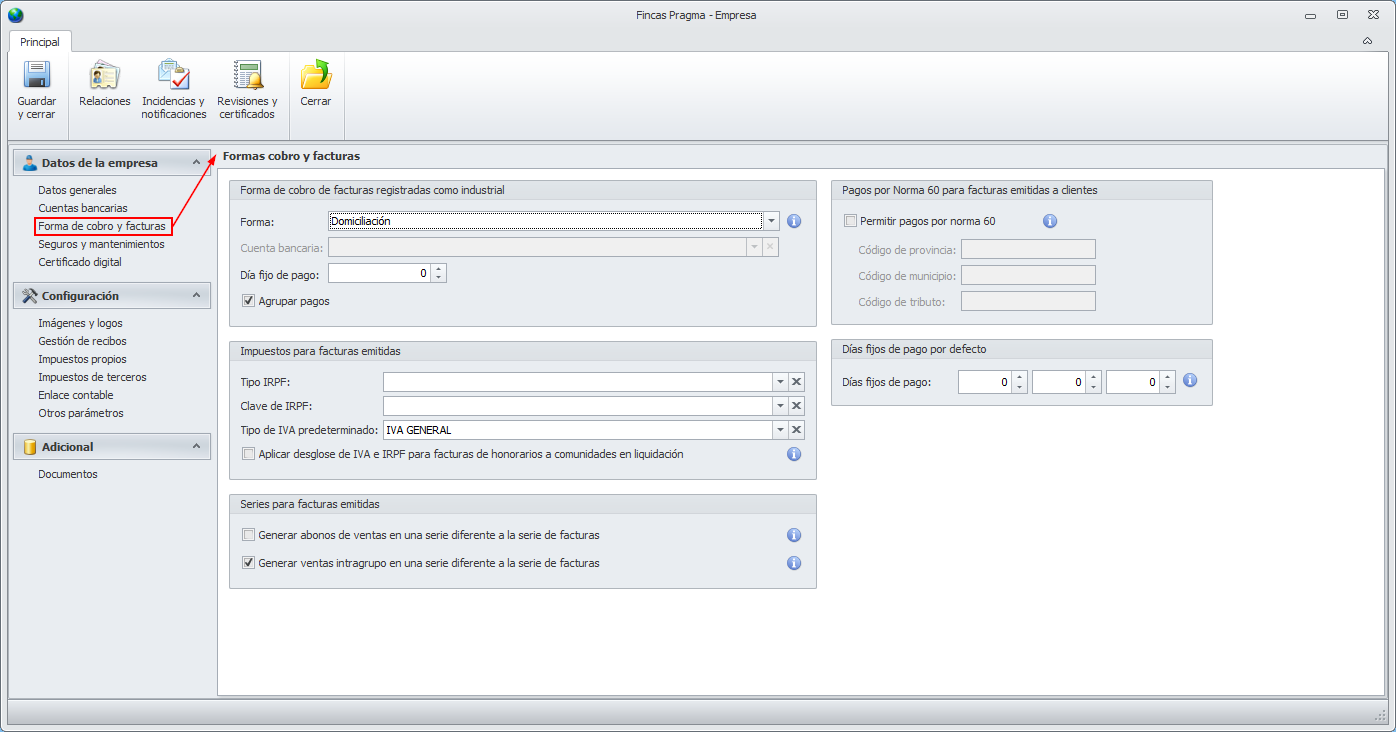The height and width of the screenshot is (732, 1396).
Task: Click the third Días fijos de pago field
Action: click(1133, 382)
